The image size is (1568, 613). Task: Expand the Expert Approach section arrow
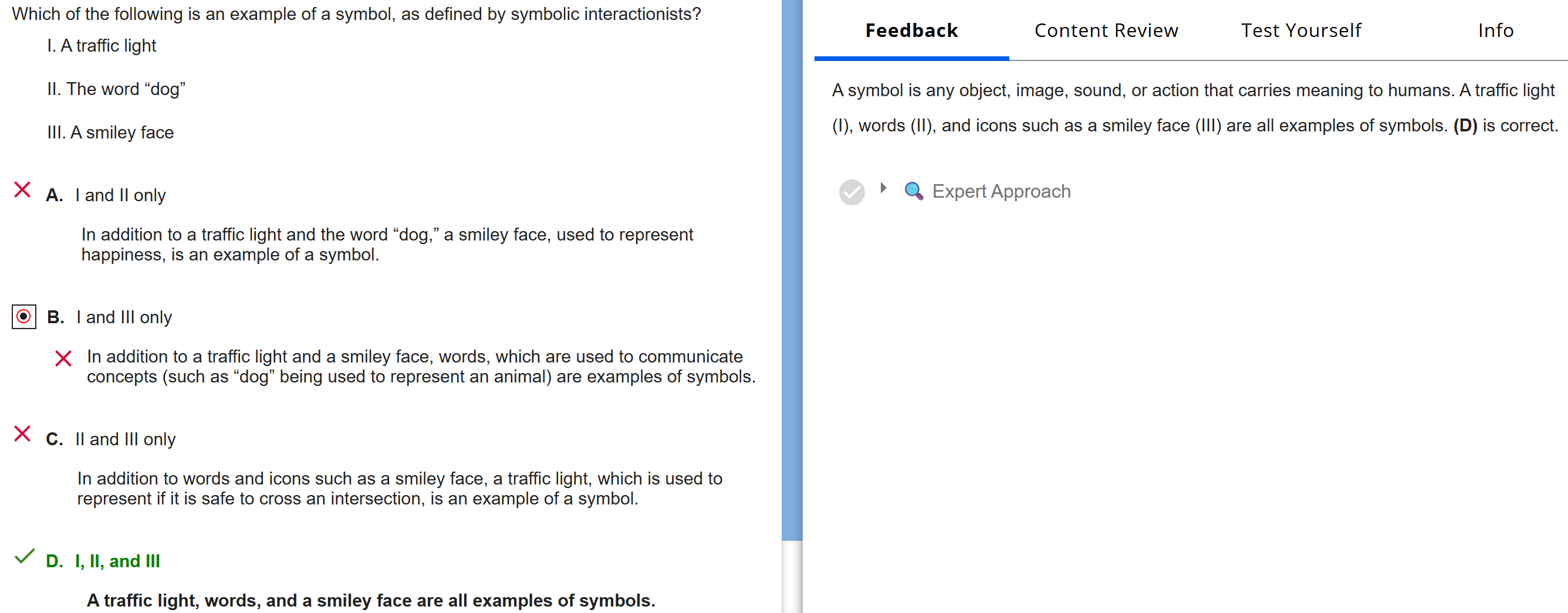[883, 188]
